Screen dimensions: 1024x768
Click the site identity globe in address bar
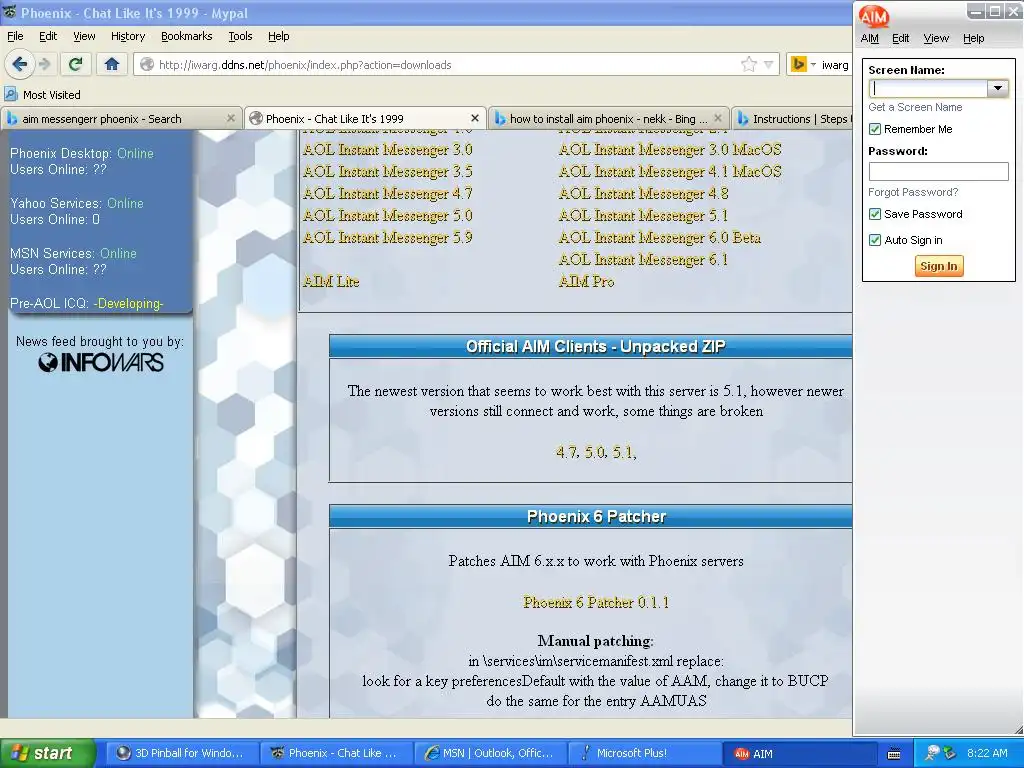coord(147,64)
